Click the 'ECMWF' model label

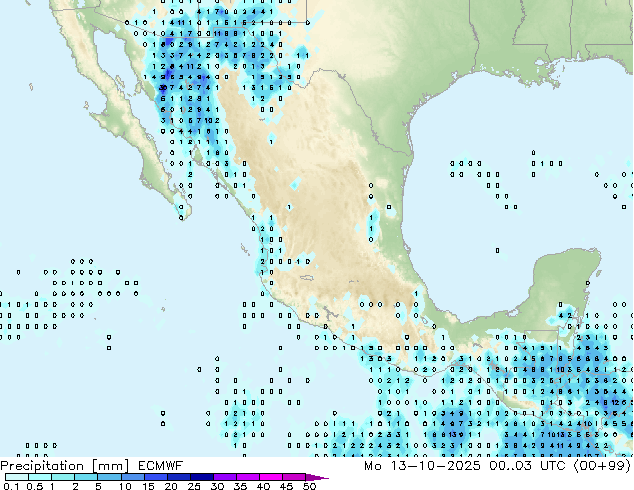click(161, 466)
